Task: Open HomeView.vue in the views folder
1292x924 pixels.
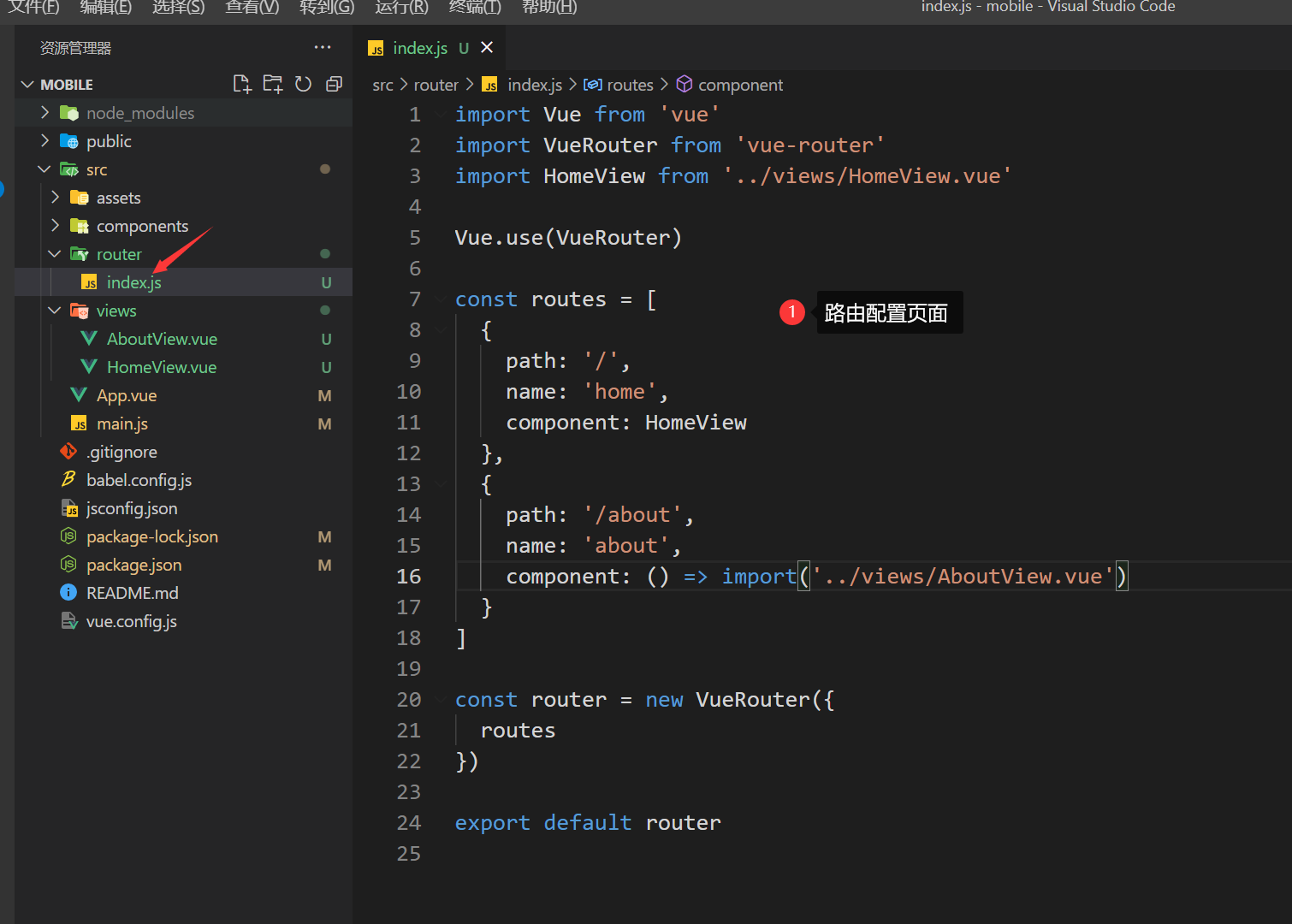Action: pyautogui.click(x=161, y=367)
